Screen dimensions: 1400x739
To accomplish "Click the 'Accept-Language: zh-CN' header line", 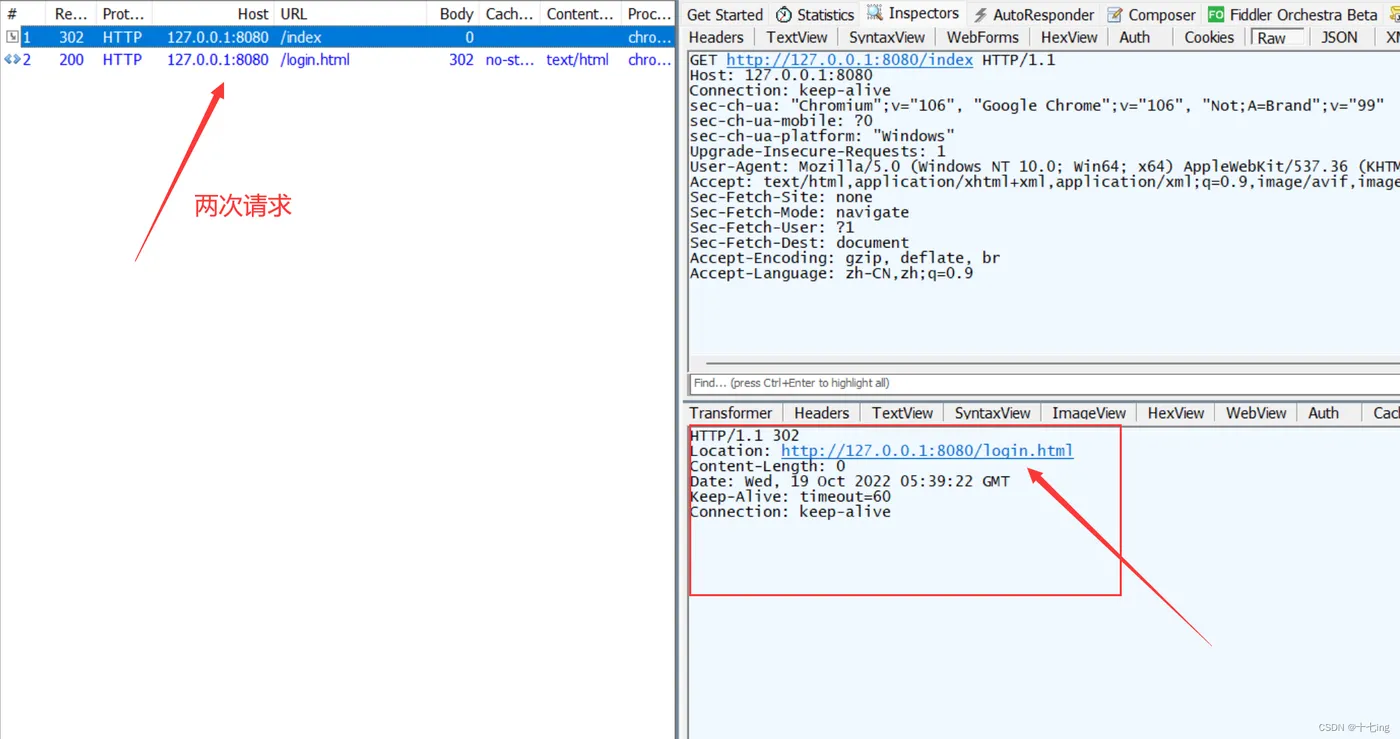I will 831,273.
